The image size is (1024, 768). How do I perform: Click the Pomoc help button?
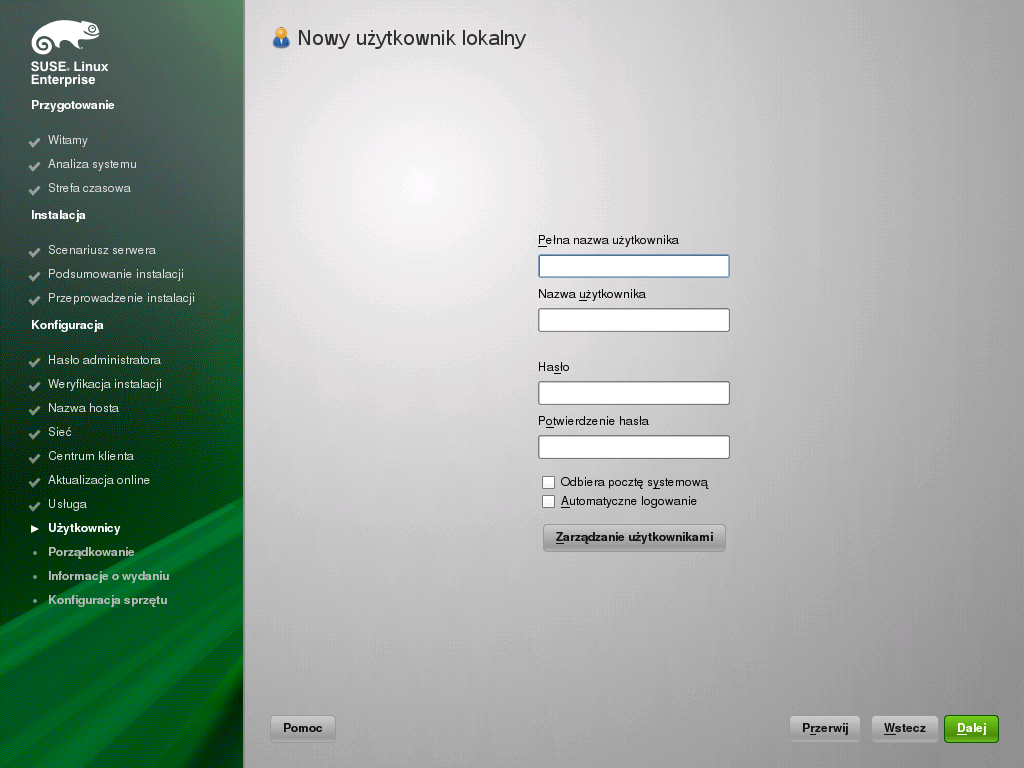pyautogui.click(x=302, y=728)
